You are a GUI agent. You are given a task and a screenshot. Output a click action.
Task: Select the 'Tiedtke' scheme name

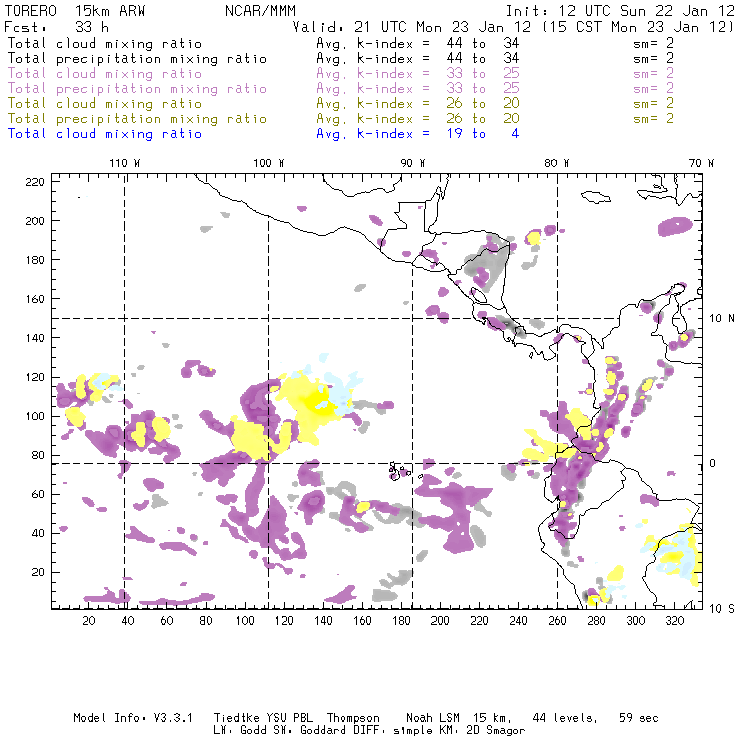click(237, 718)
